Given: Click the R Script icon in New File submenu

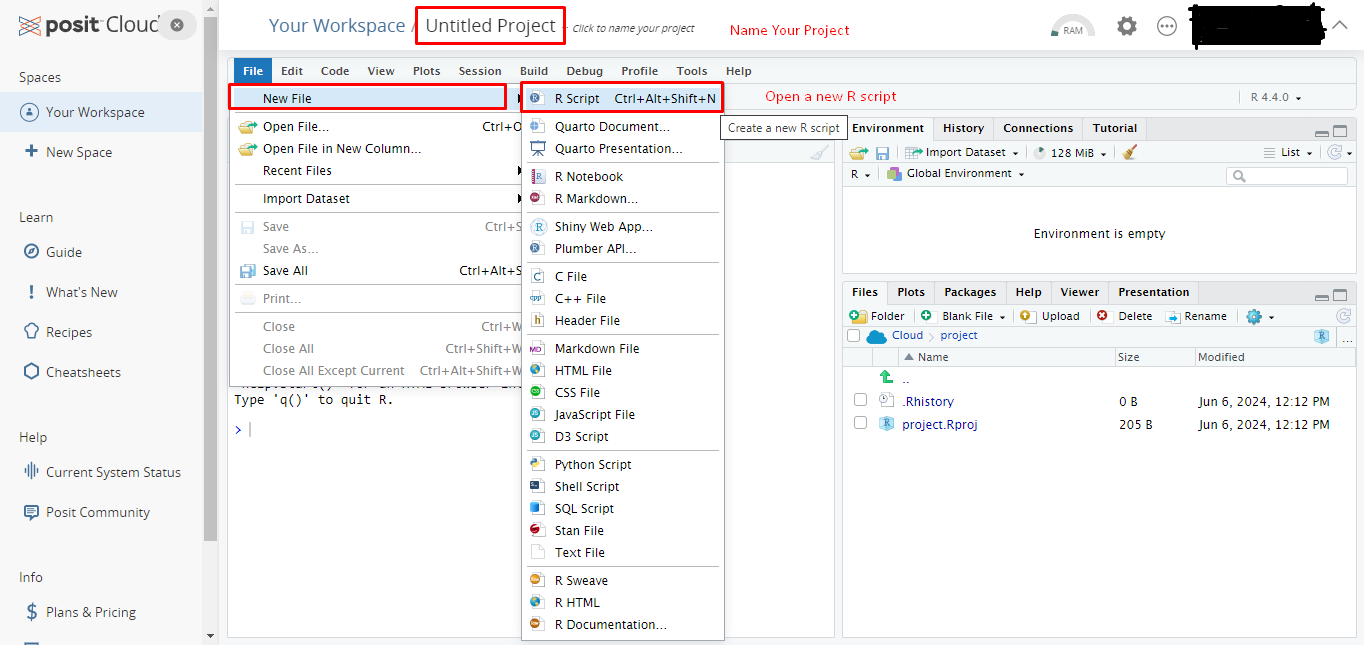Looking at the screenshot, I should pyautogui.click(x=536, y=98).
